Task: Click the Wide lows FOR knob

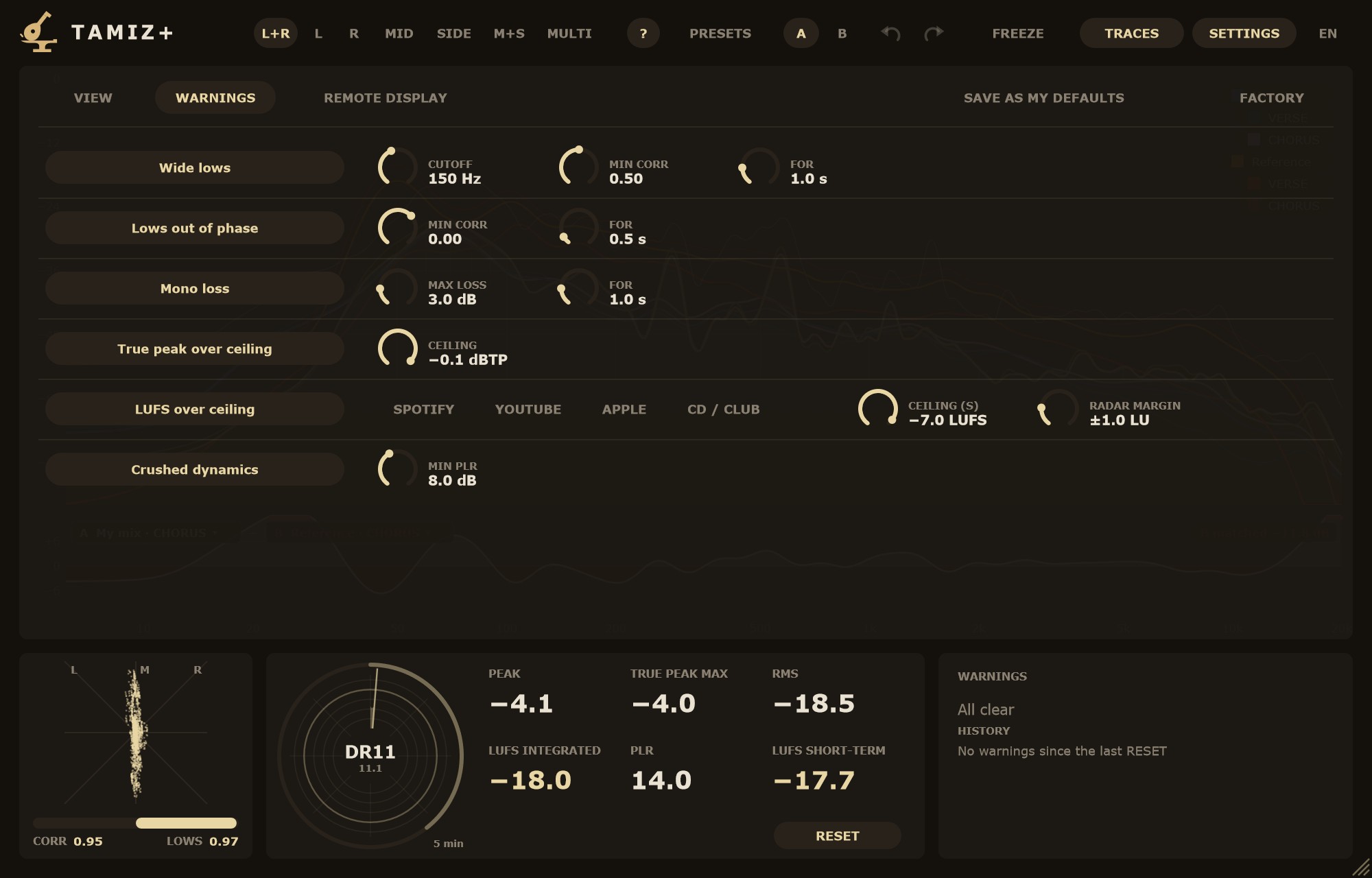Action: coord(759,167)
